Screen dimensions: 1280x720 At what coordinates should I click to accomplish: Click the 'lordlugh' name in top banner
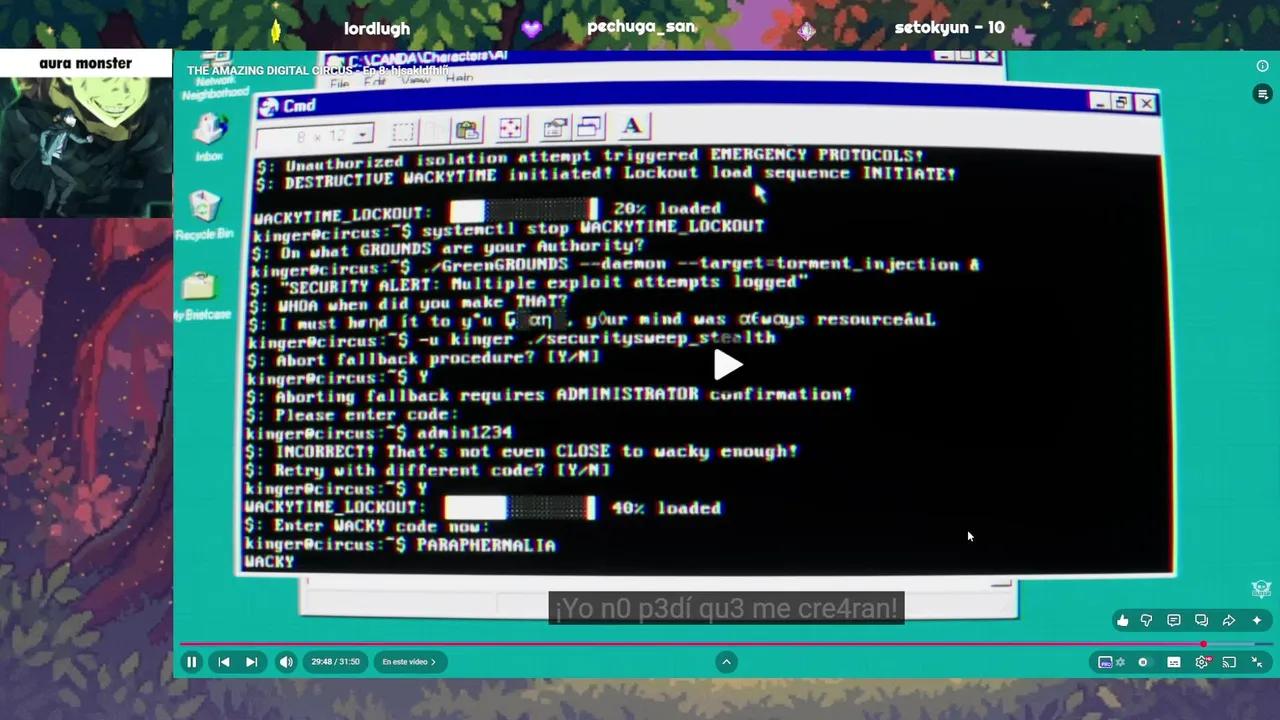click(x=377, y=29)
